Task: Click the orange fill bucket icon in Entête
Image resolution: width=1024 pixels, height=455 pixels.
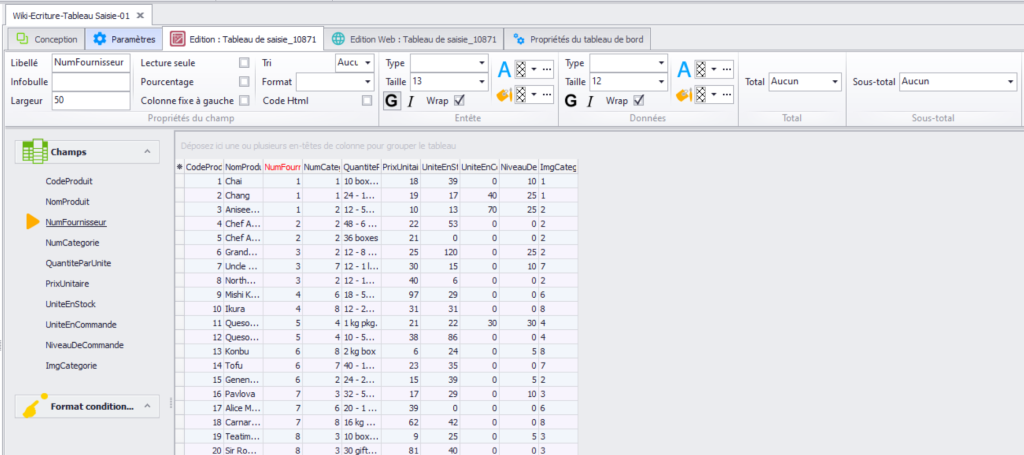Action: [504, 95]
